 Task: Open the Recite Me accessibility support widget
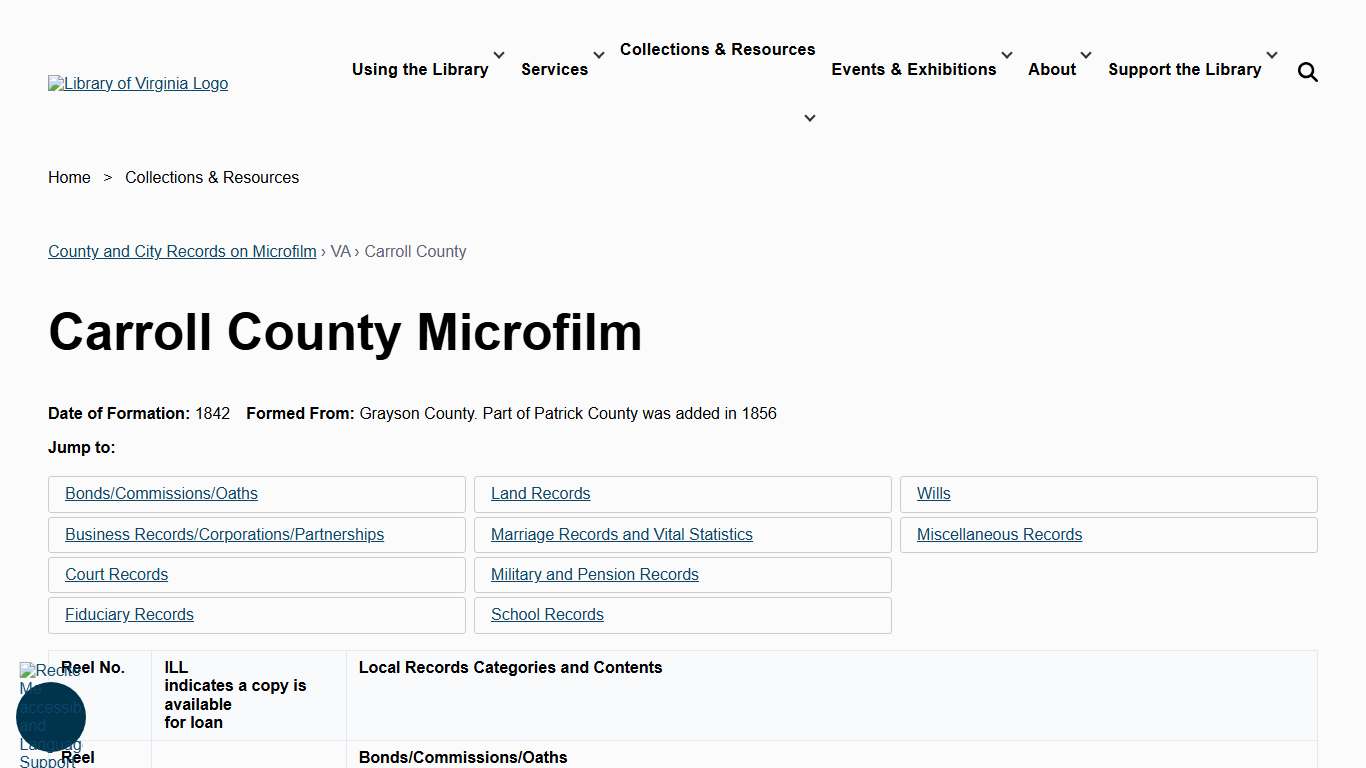coord(50,716)
